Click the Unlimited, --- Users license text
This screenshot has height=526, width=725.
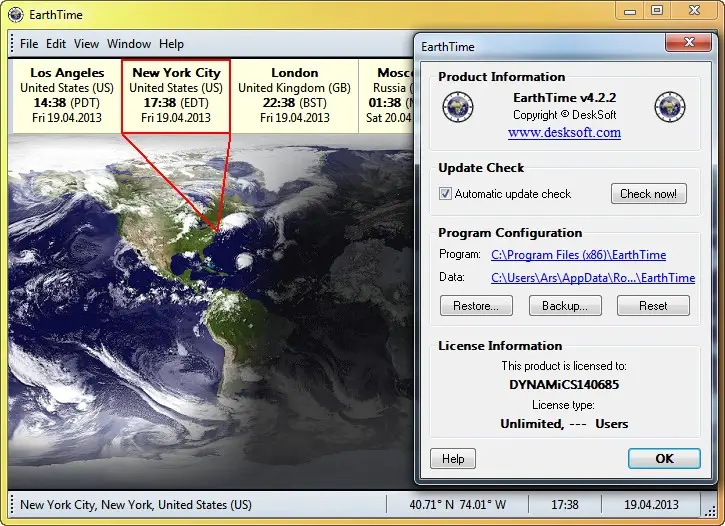click(564, 424)
